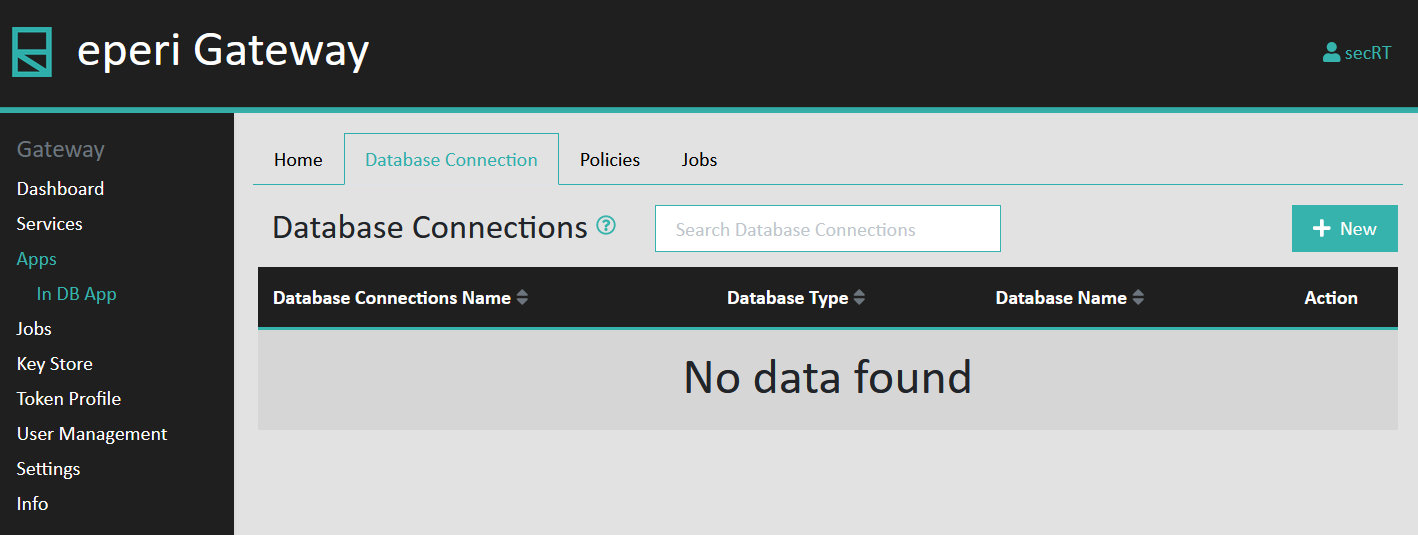Click the eperi Gateway title

[223, 50]
